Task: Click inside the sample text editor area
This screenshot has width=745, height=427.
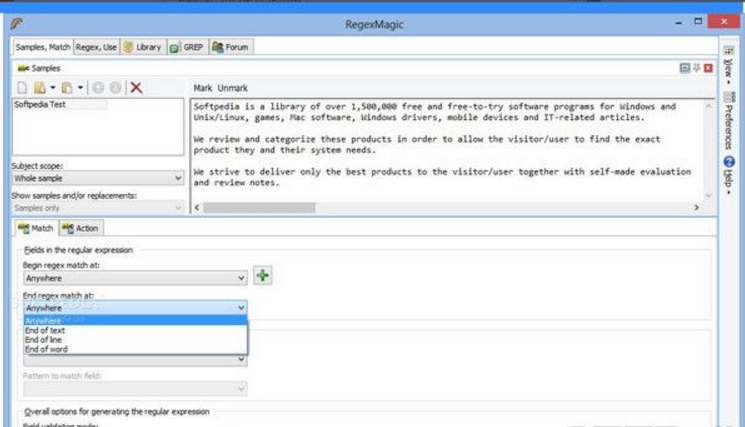Action: coord(447,150)
